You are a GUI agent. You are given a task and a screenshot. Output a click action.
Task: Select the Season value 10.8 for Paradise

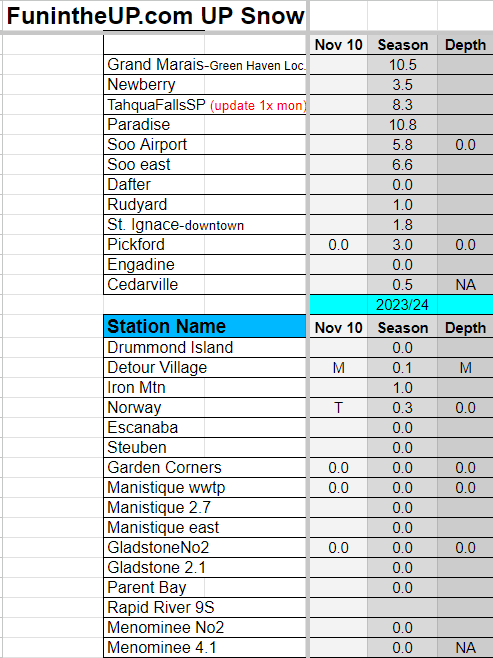[402, 125]
